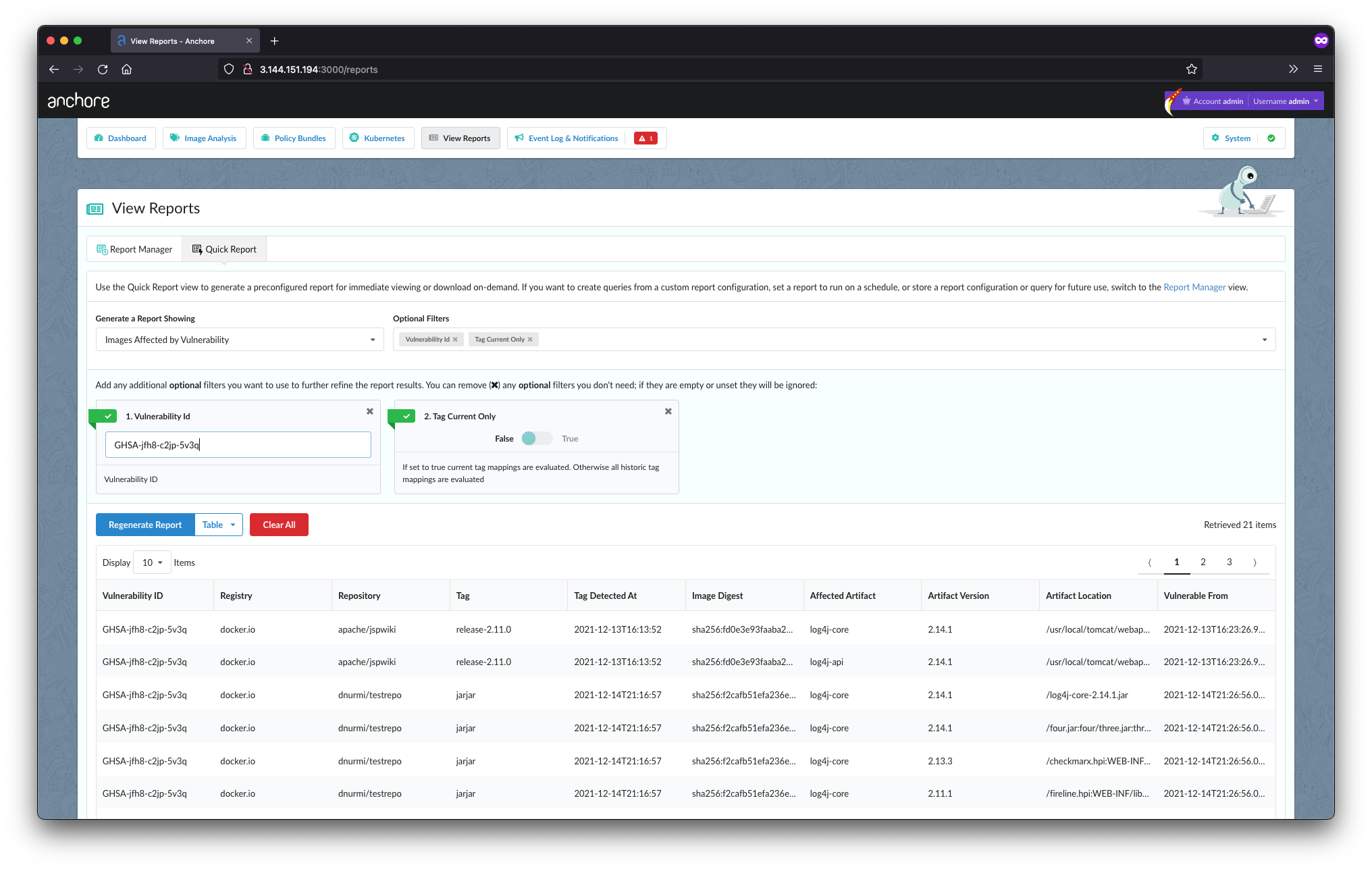Screen dimensions: 1372x869
Task: Click the red alert notification badge
Action: point(645,138)
